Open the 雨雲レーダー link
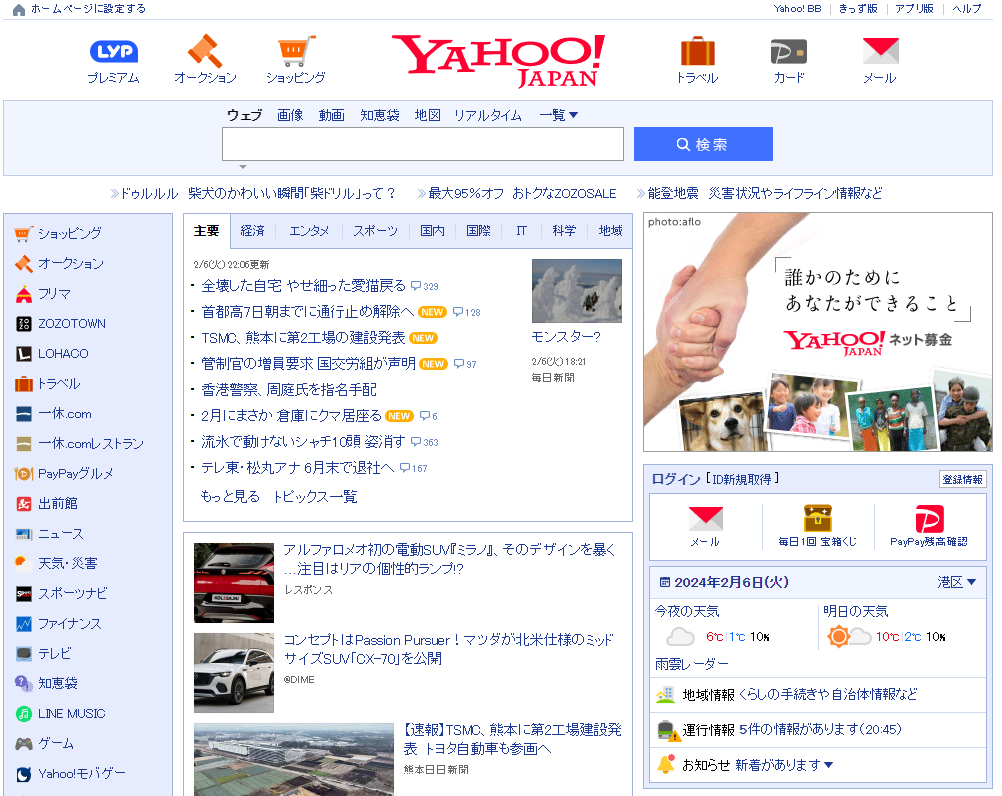The image size is (1002, 796). point(691,664)
